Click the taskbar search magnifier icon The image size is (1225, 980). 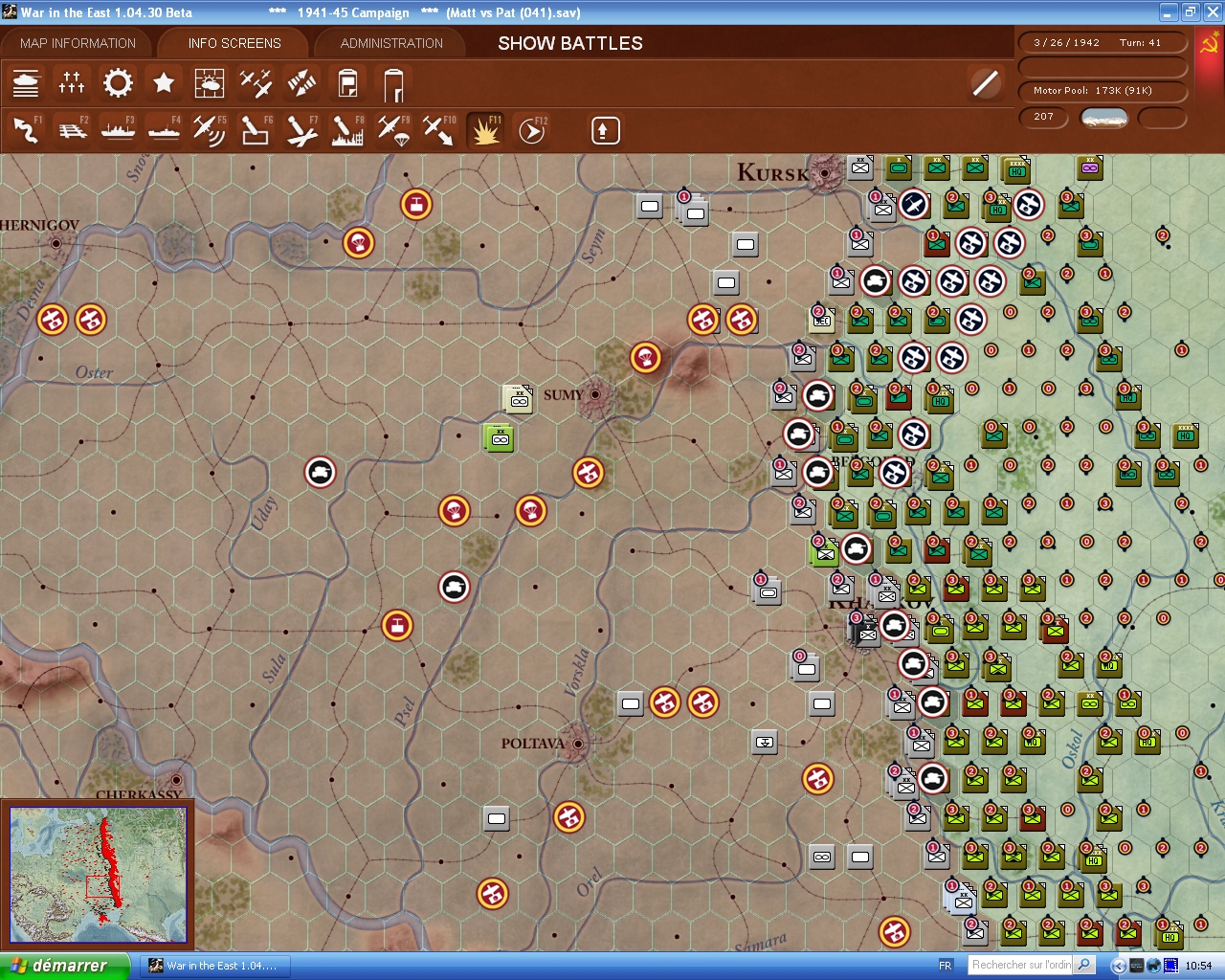click(x=1084, y=966)
